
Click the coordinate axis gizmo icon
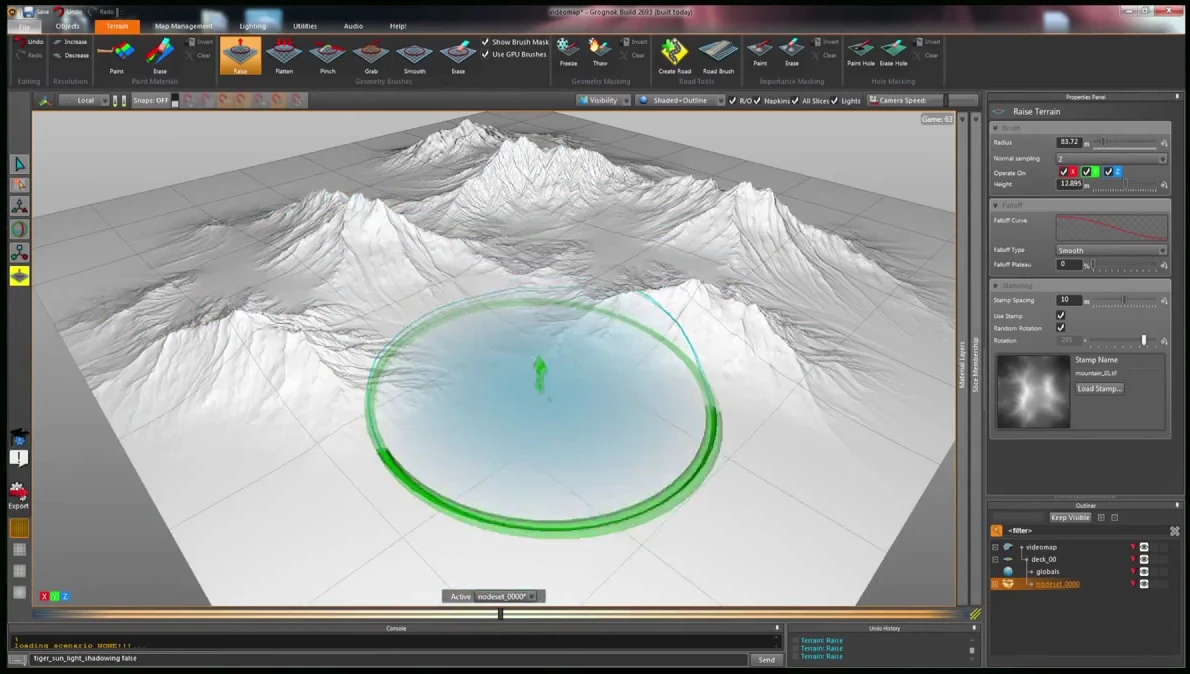tap(45, 100)
